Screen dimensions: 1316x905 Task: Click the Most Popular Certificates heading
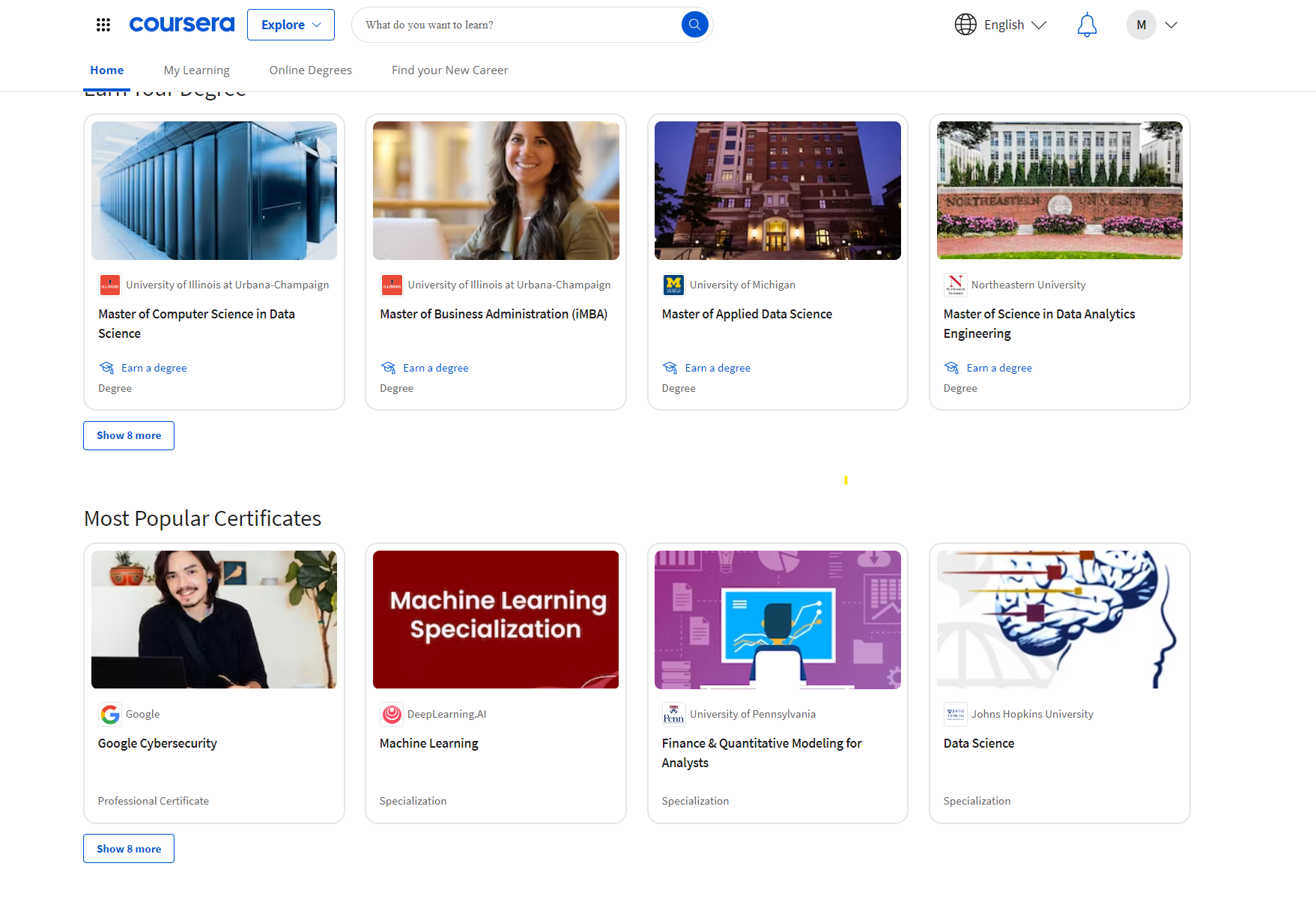[x=203, y=518]
